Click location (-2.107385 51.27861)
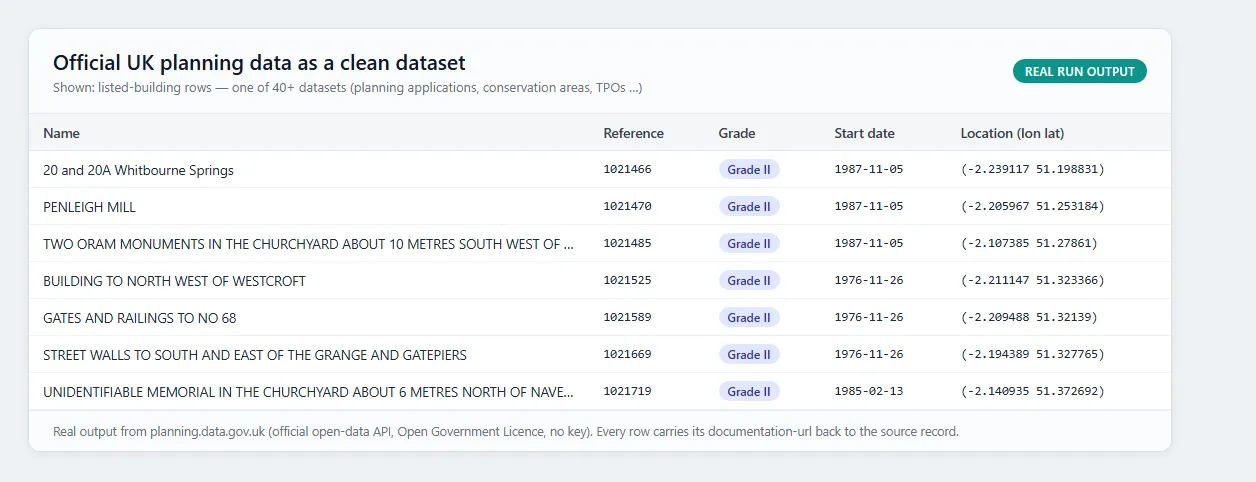Image resolution: width=1256 pixels, height=482 pixels. 1029,244
